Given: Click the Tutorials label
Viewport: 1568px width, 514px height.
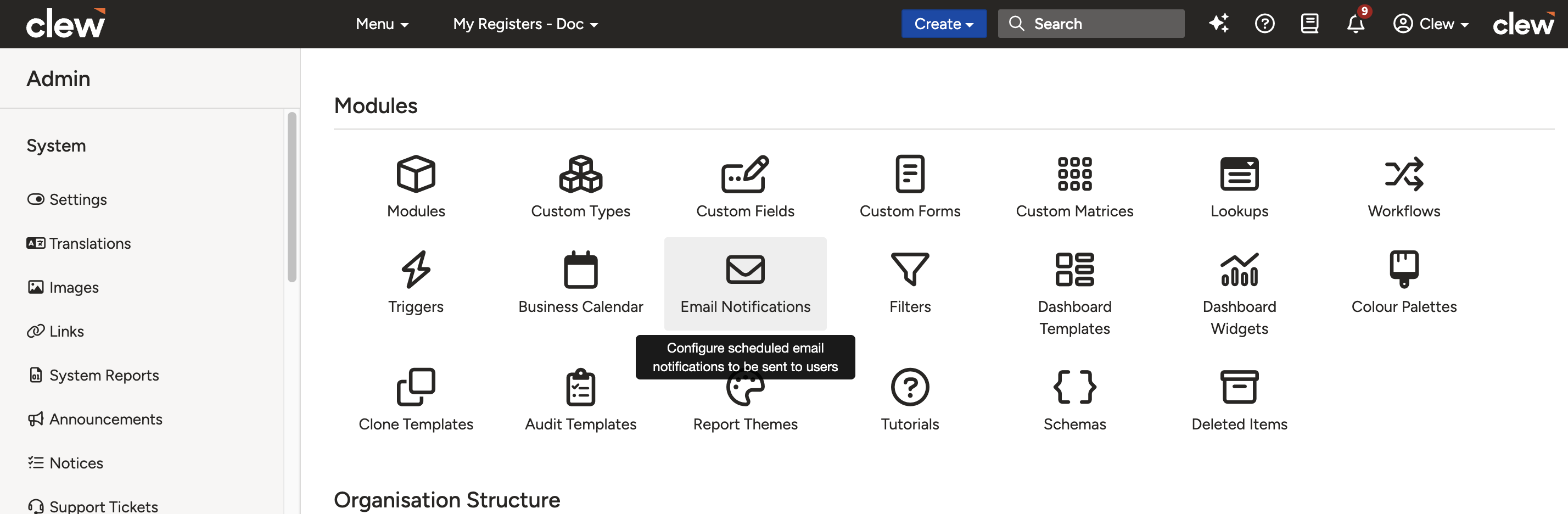Looking at the screenshot, I should (x=910, y=424).
